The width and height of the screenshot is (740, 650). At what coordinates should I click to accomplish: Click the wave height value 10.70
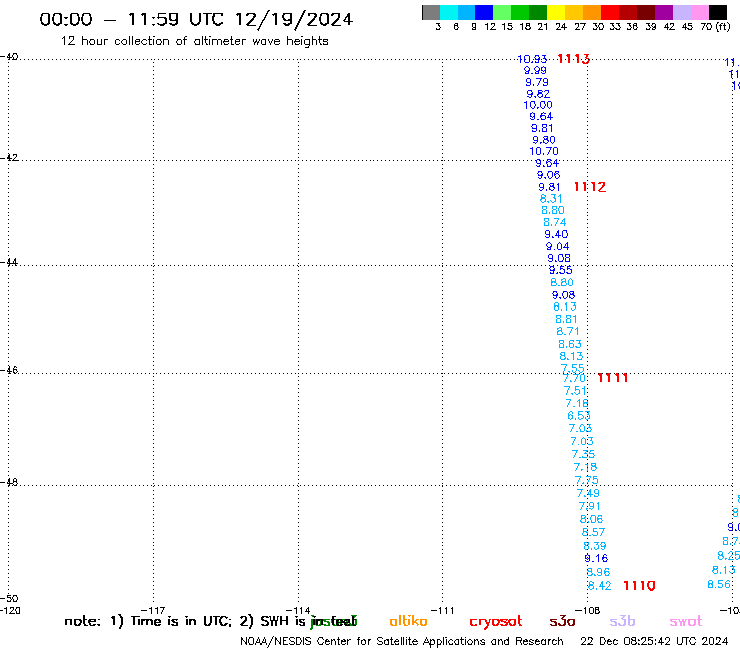544,152
